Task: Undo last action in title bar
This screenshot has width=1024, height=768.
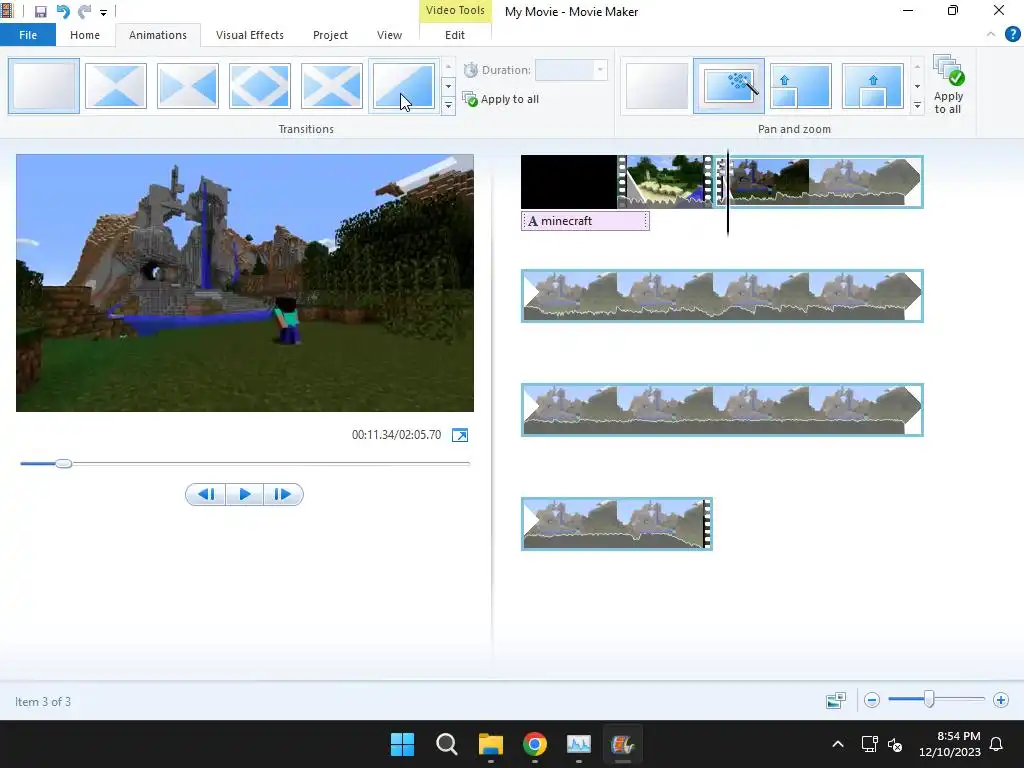Action: pyautogui.click(x=63, y=12)
